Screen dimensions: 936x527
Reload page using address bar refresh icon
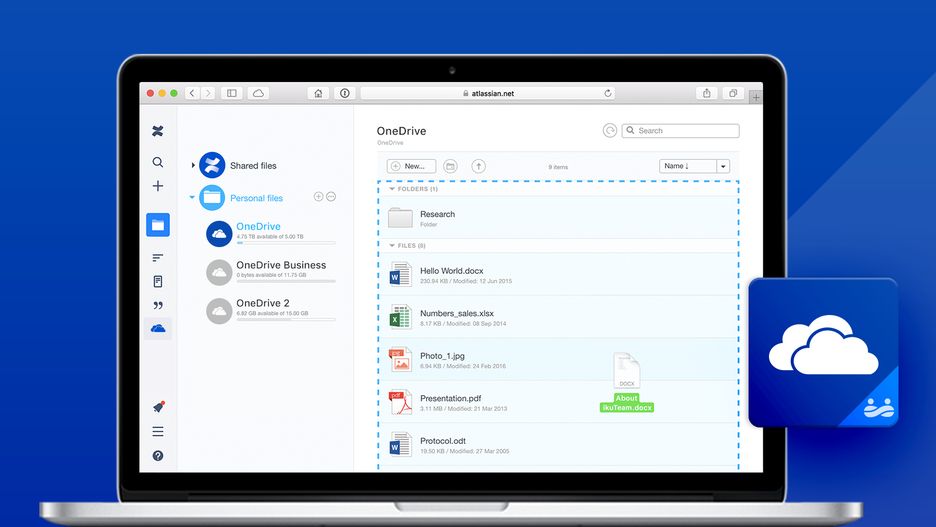pyautogui.click(x=608, y=93)
